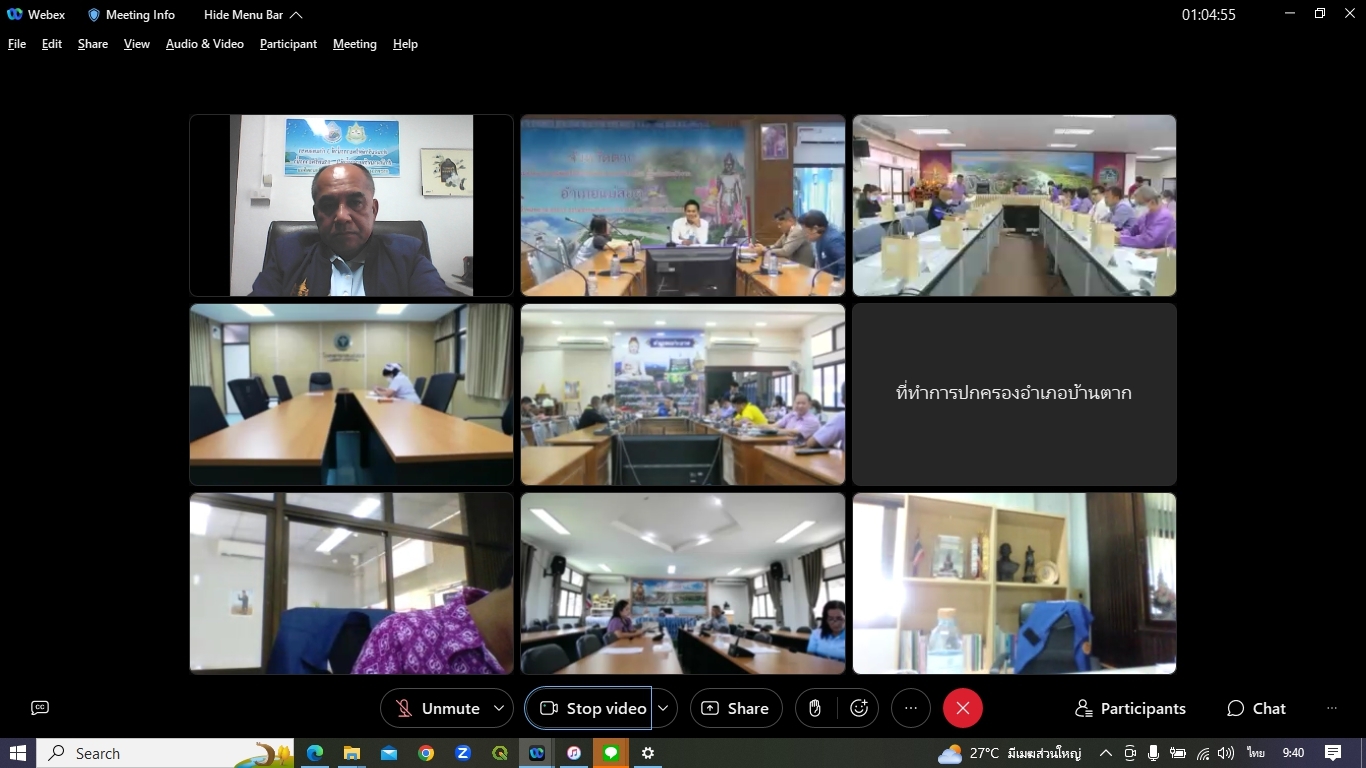This screenshot has width=1366, height=768.
Task: Open the Share menu
Action: point(93,44)
